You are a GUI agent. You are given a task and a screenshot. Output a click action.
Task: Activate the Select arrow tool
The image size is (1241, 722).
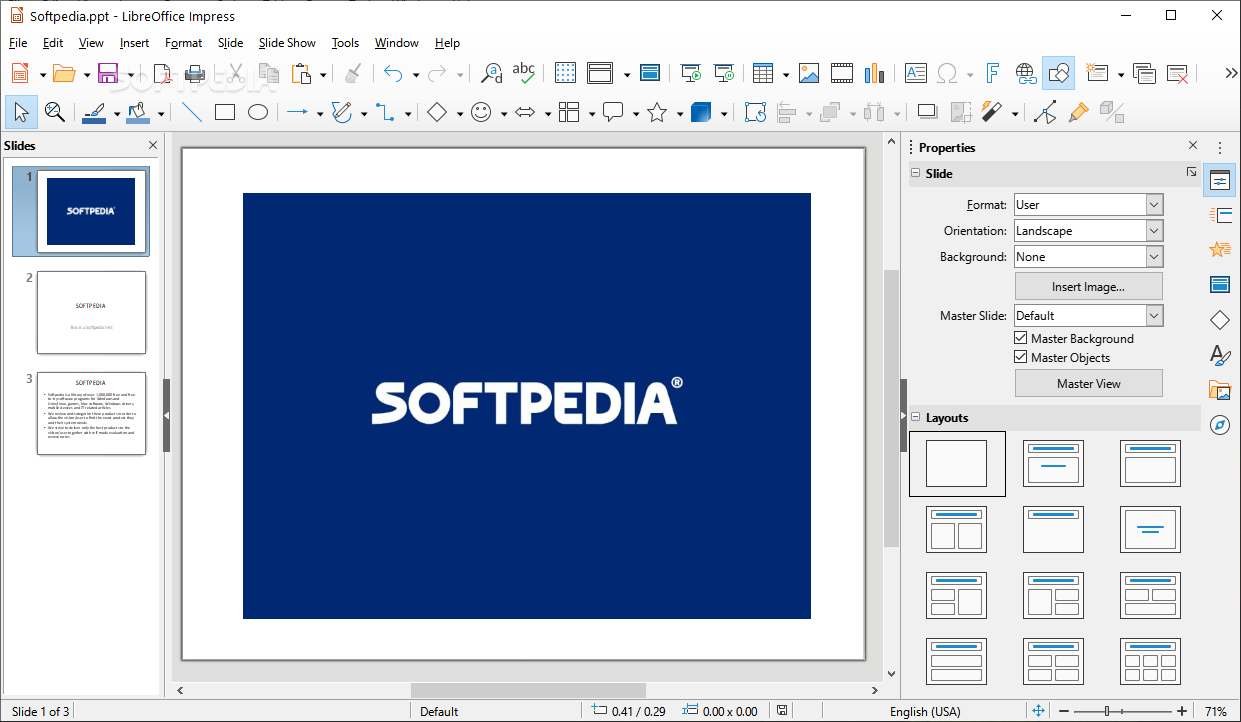point(21,112)
